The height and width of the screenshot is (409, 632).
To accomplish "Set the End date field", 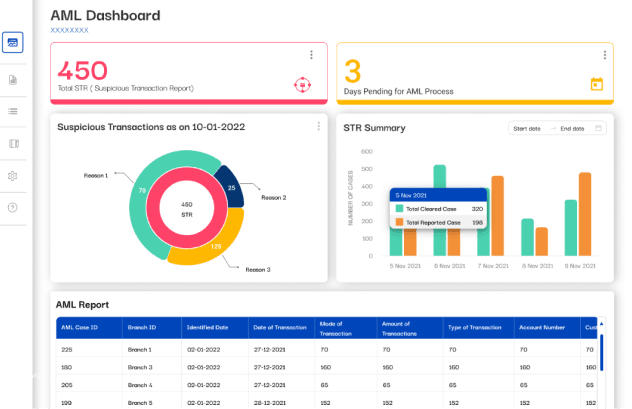I will tap(572, 129).
